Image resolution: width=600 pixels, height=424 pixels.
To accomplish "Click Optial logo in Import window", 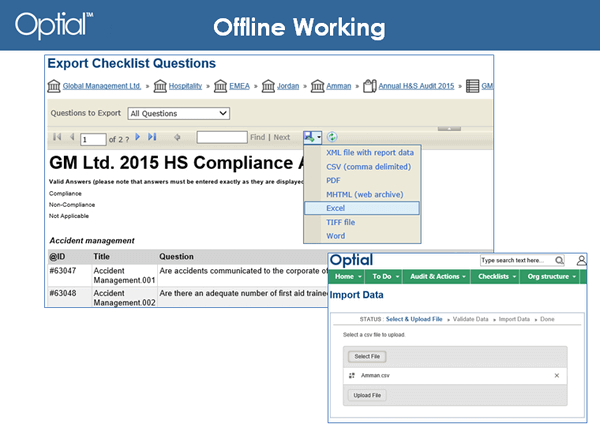I will click(x=351, y=260).
